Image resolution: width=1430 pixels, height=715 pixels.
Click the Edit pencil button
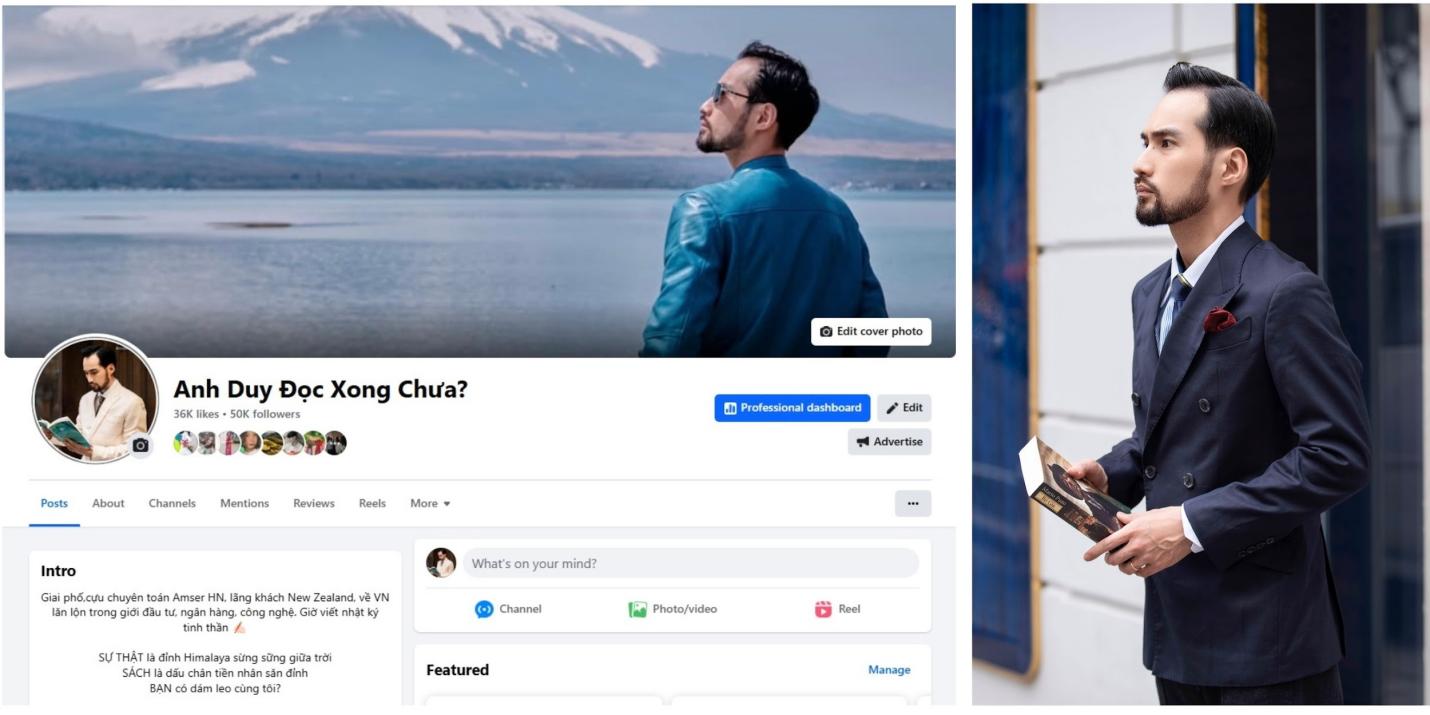click(x=904, y=408)
